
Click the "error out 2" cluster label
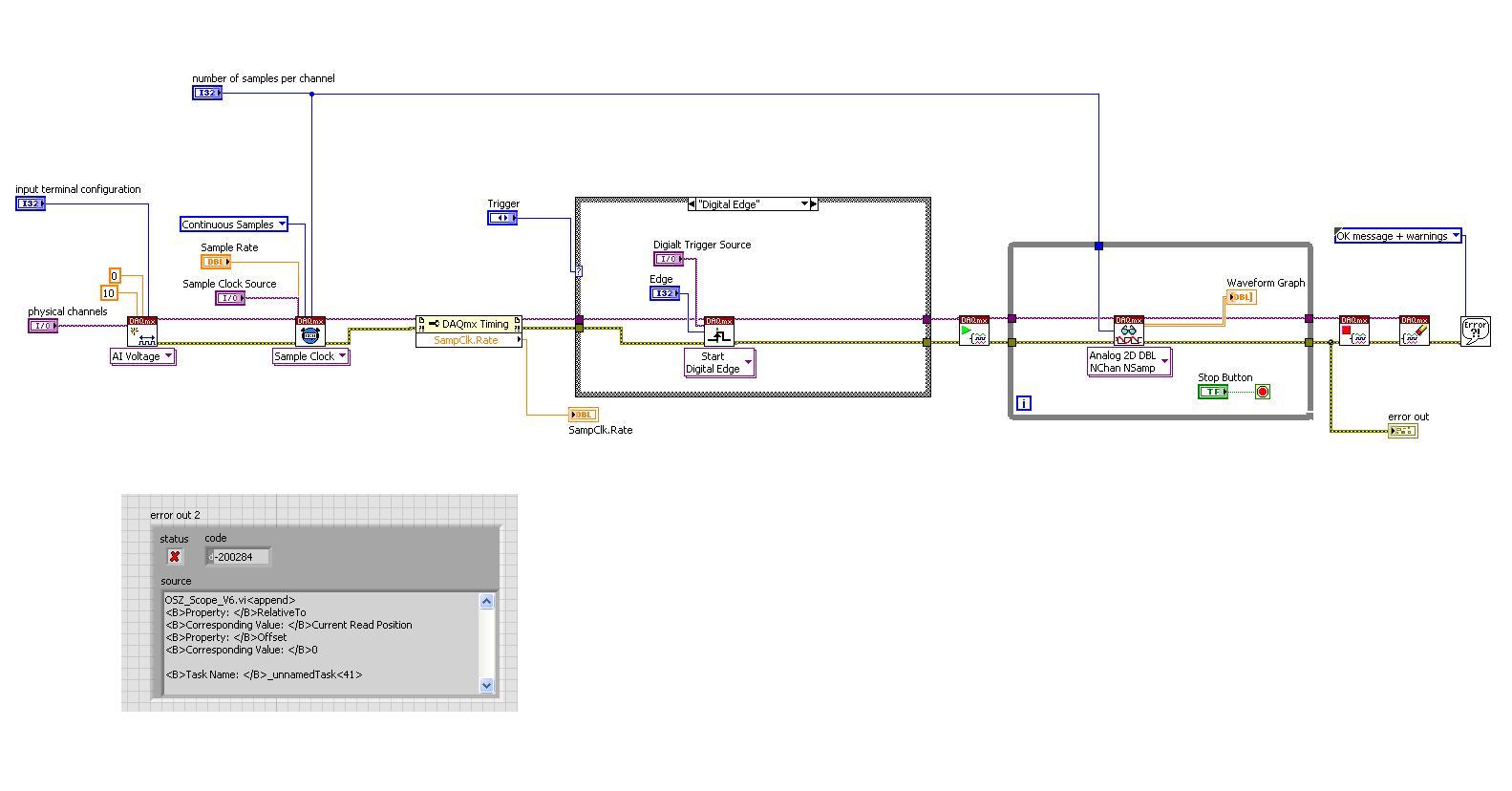175,515
